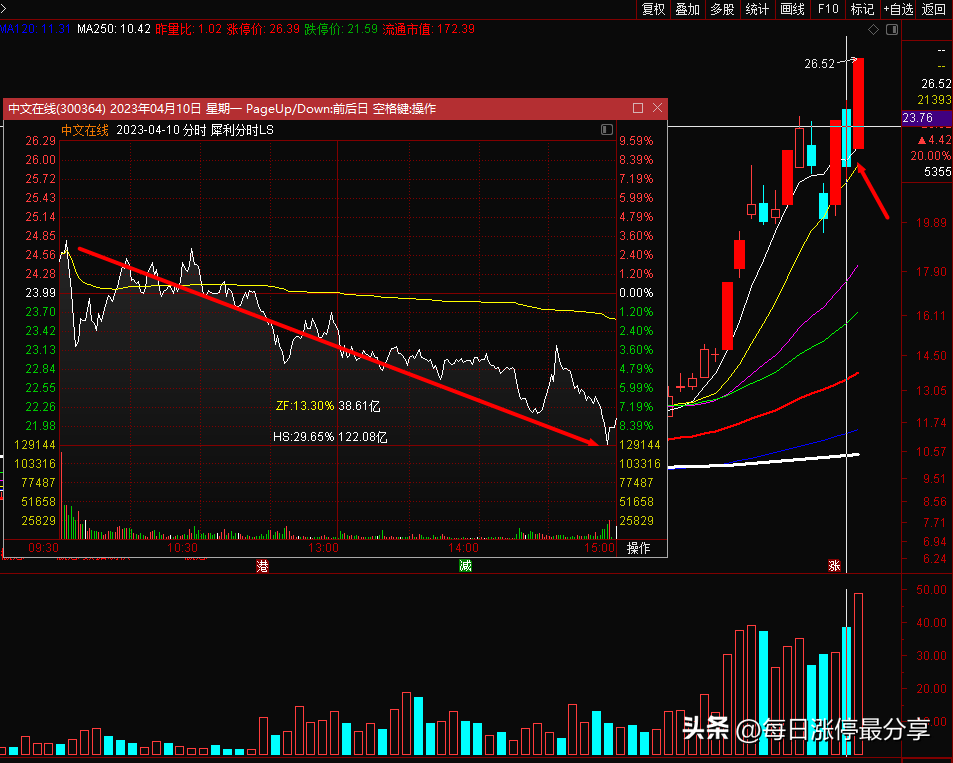Click the 减 marker below the chart
953x763 pixels.
465,567
